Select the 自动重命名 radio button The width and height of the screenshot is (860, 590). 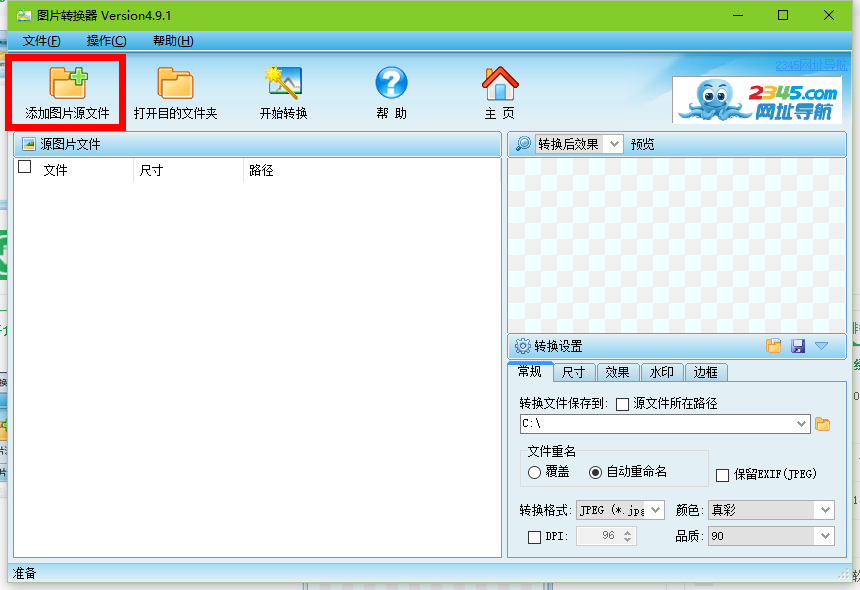pyautogui.click(x=595, y=472)
